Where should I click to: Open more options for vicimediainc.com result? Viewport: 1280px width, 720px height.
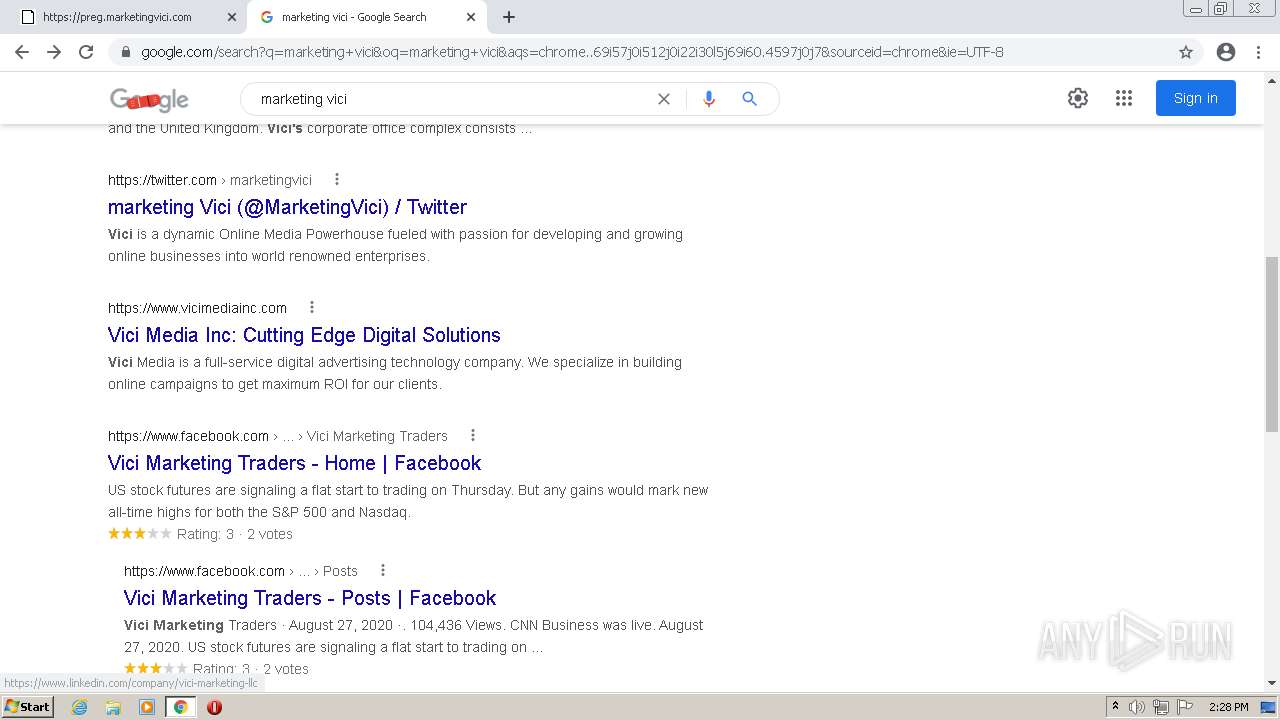[x=312, y=307]
